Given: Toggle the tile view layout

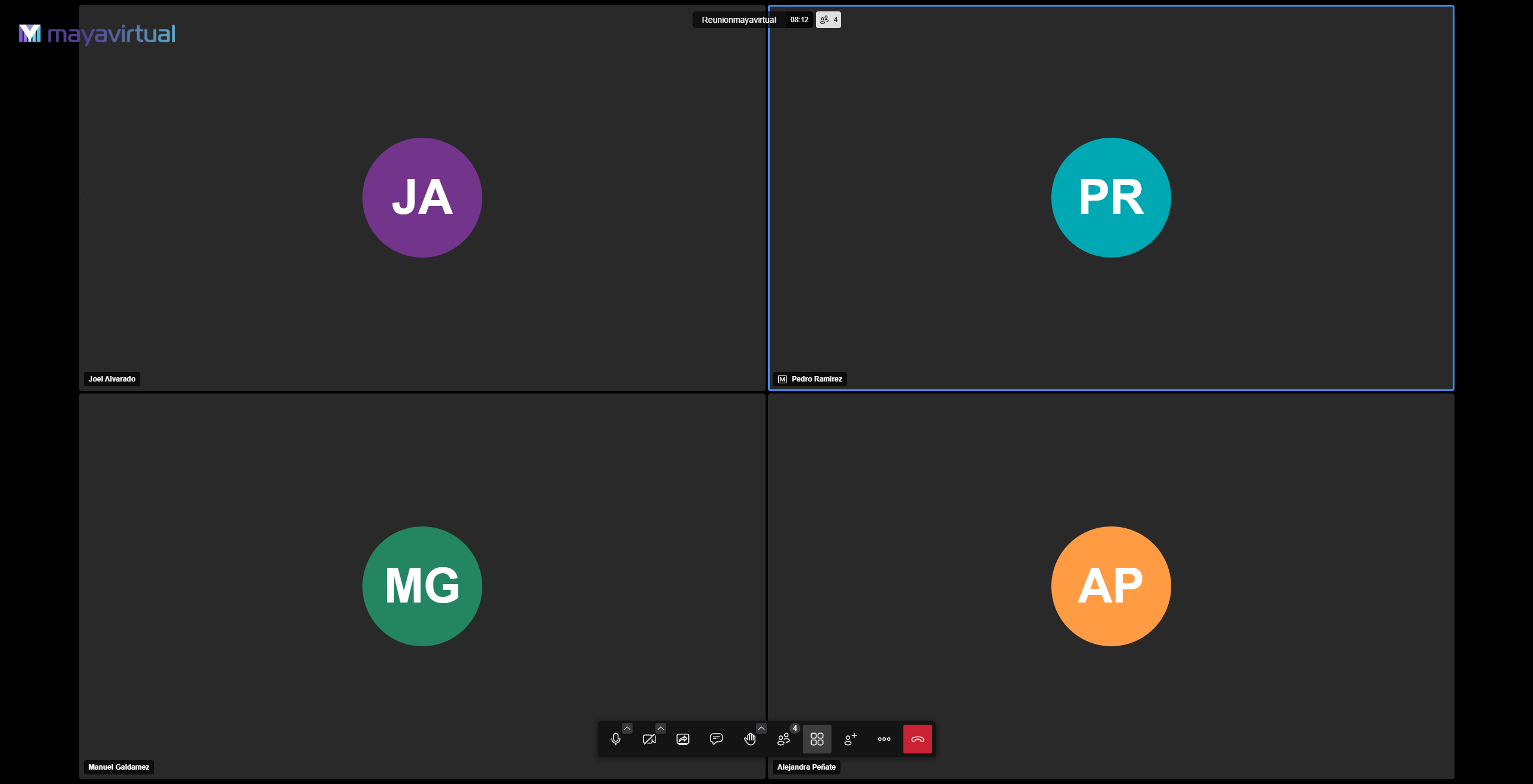Looking at the screenshot, I should pyautogui.click(x=817, y=739).
